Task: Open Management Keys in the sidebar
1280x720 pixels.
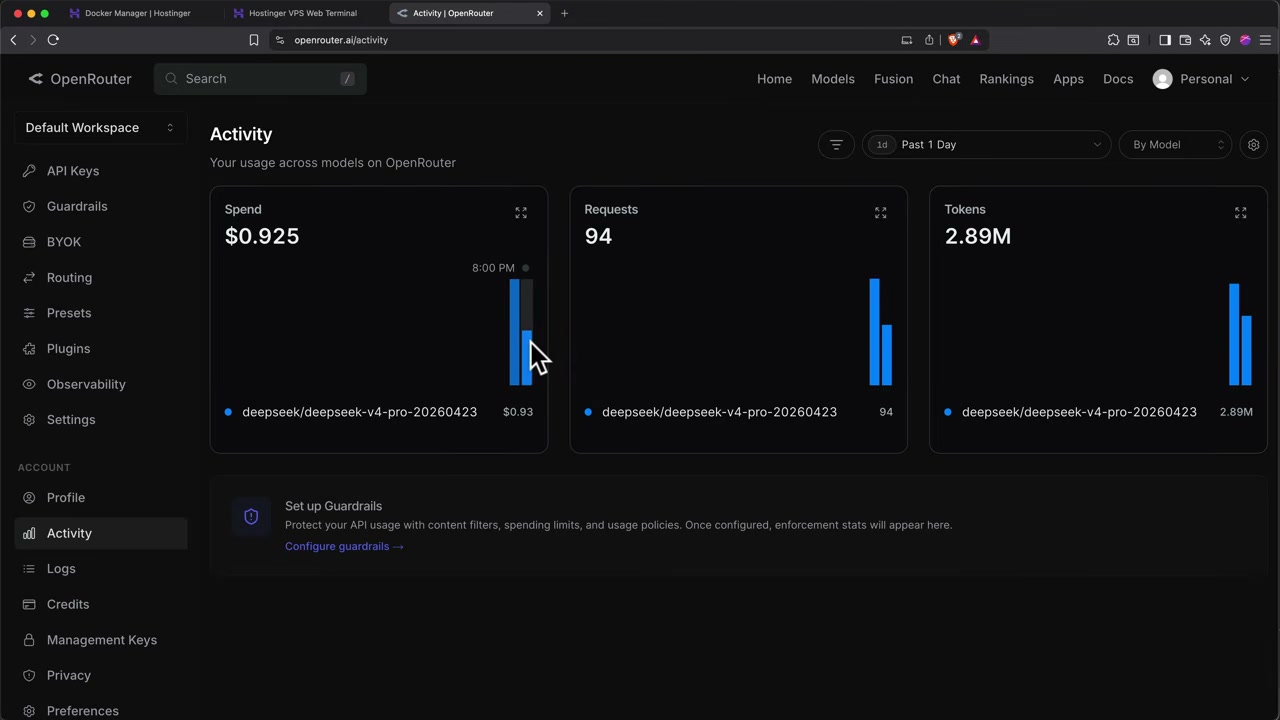Action: click(100, 640)
